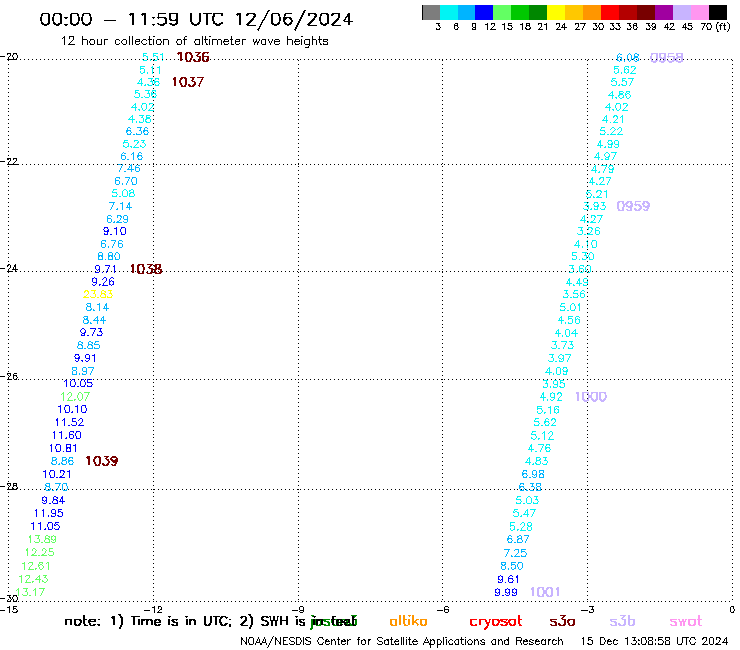Select the wave height value 8.86
This screenshot has height=650, width=740.
tap(62, 461)
